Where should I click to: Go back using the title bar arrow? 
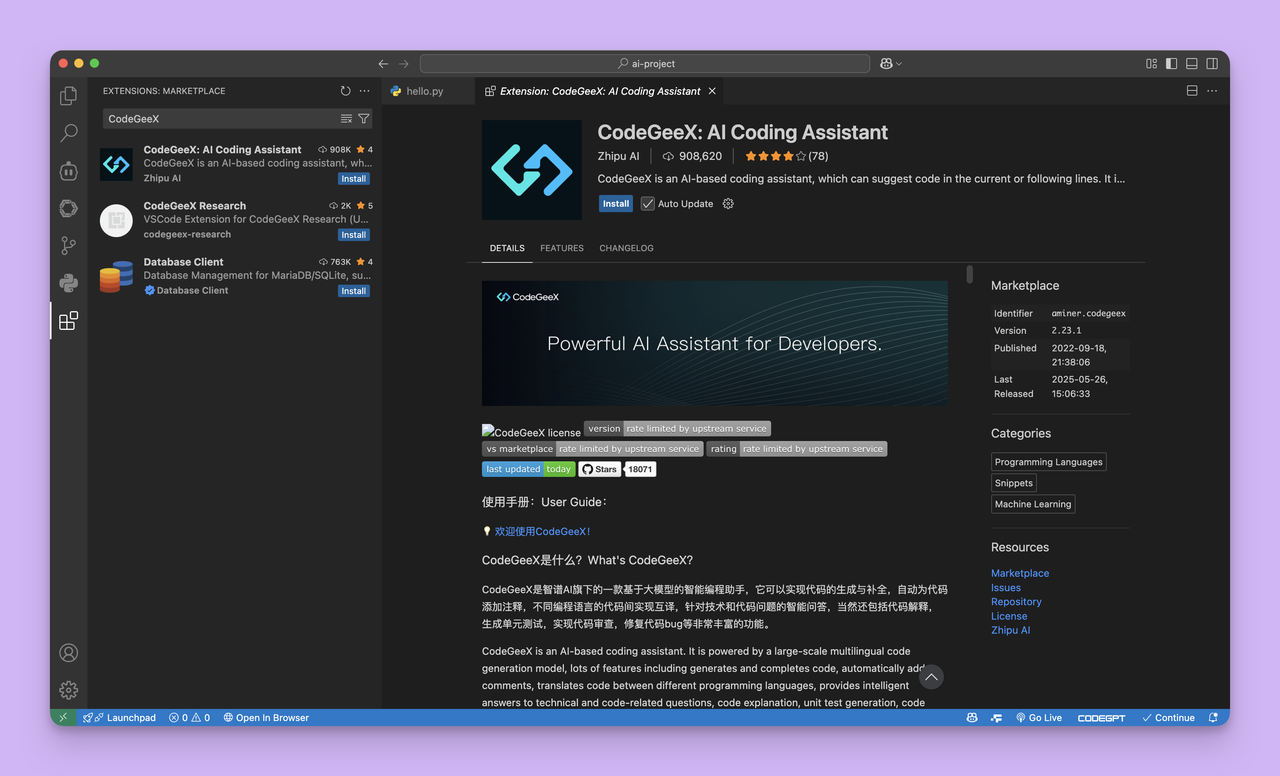383,63
